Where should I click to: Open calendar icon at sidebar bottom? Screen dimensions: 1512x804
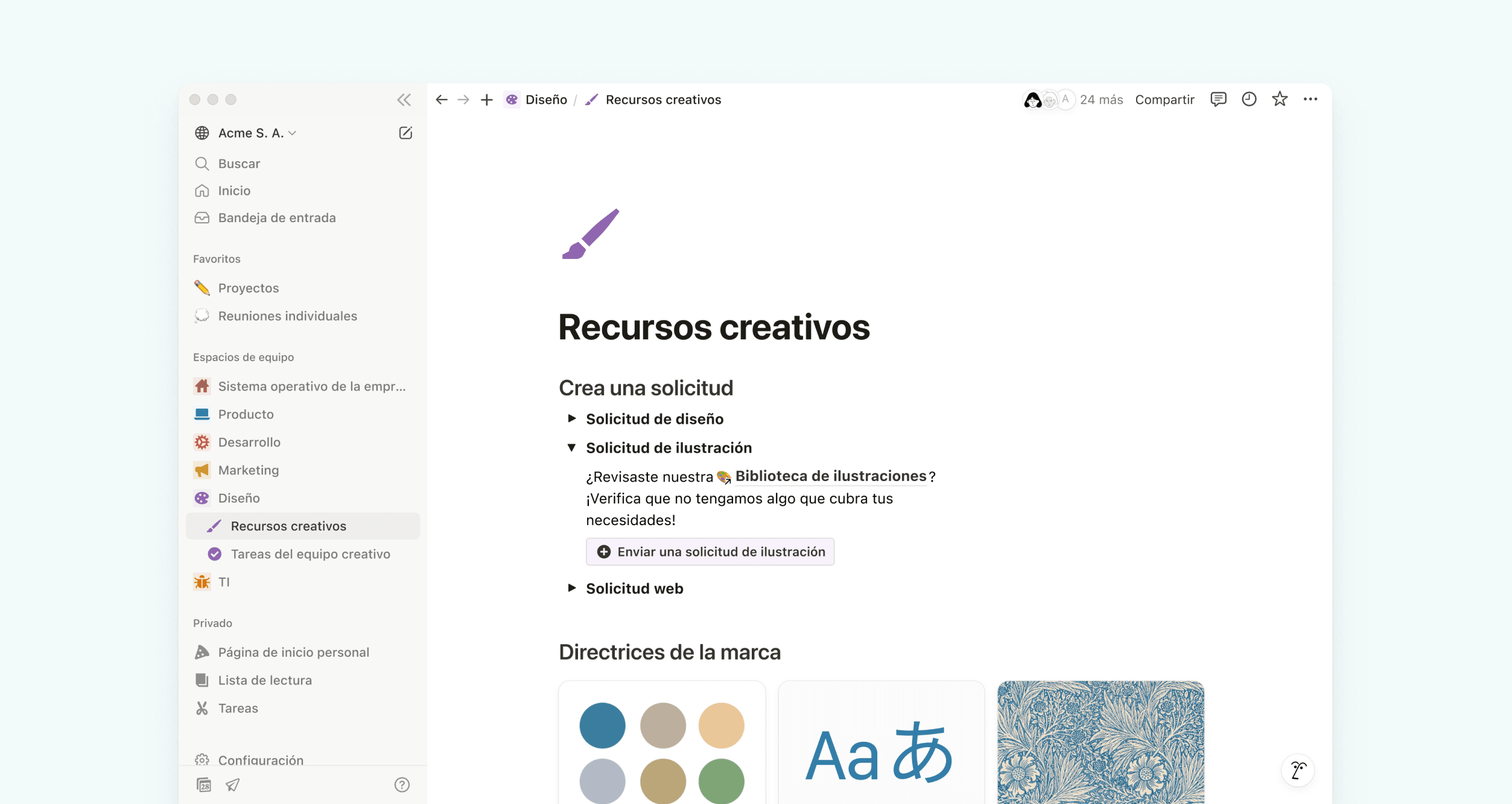coord(204,785)
